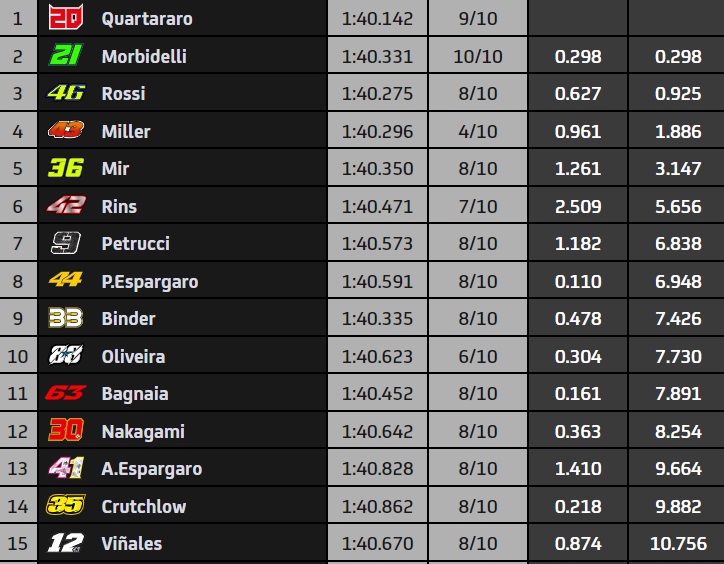
Task: Click Rins' red number 42 logo
Action: (x=66, y=205)
